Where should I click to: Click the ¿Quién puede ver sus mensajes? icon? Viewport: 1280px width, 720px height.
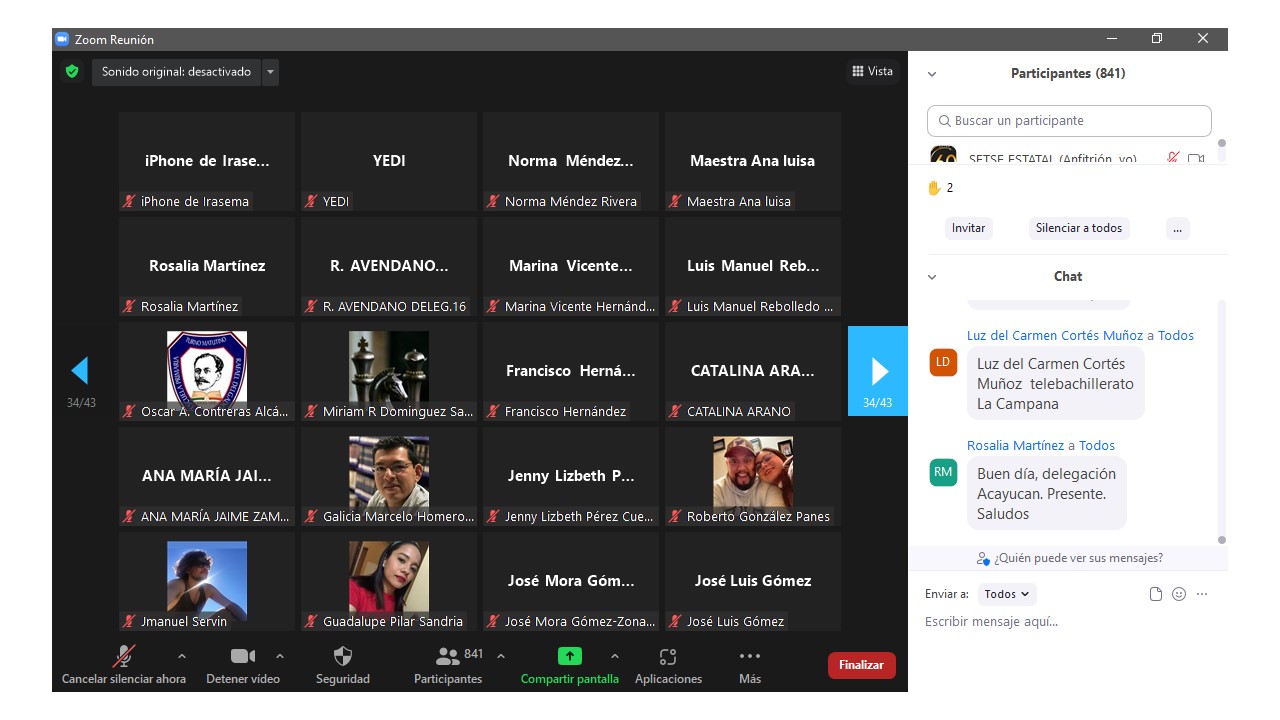point(984,558)
